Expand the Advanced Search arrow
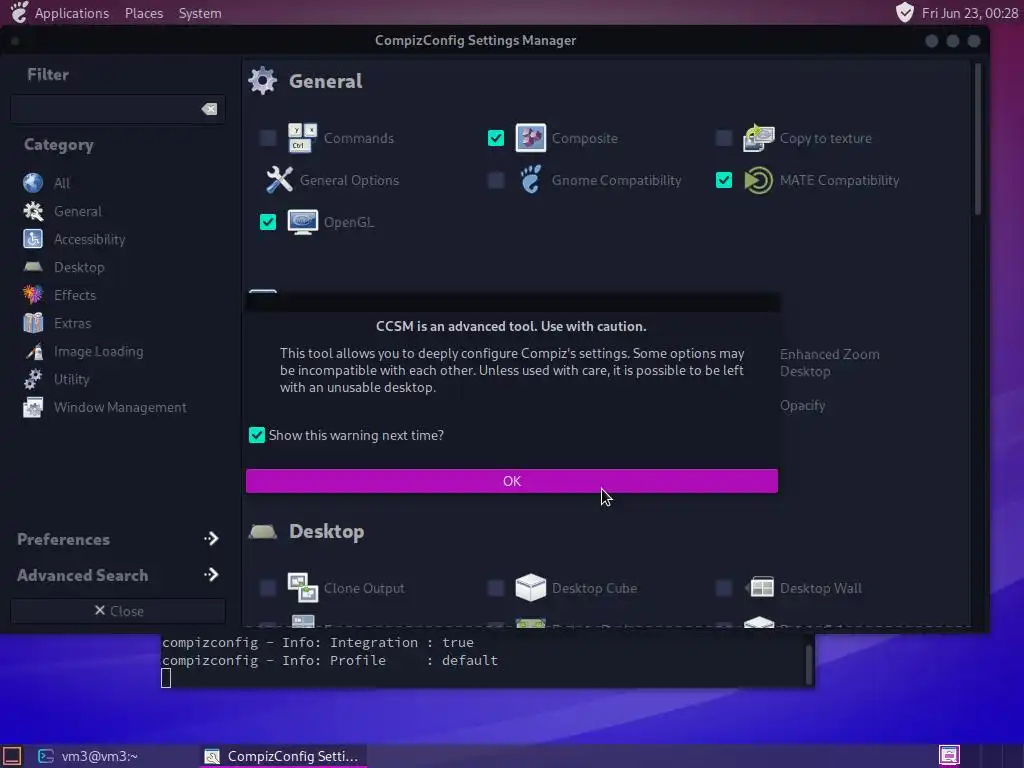 (x=211, y=575)
